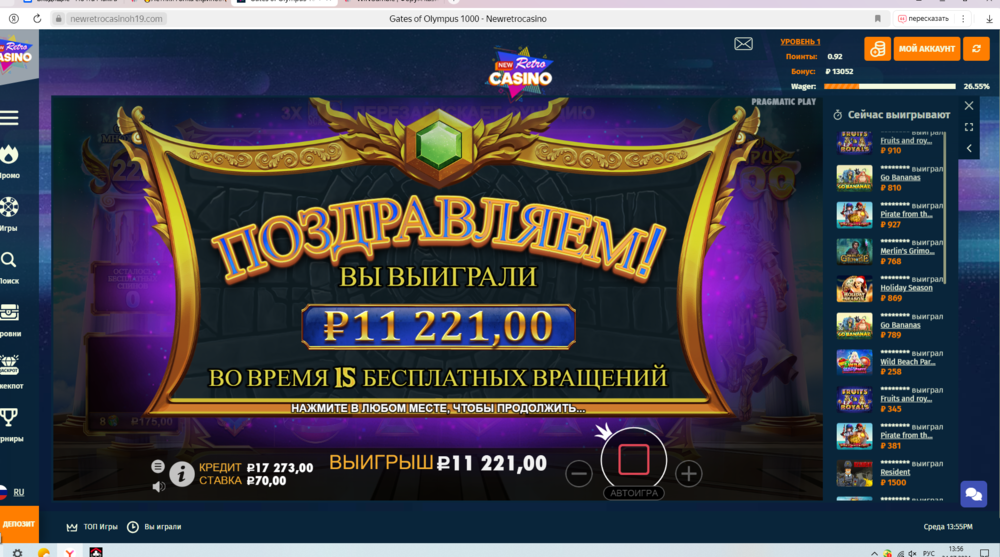This screenshot has height=557, width=1000.
Task: Decrease the bet with minus button
Action: (578, 473)
